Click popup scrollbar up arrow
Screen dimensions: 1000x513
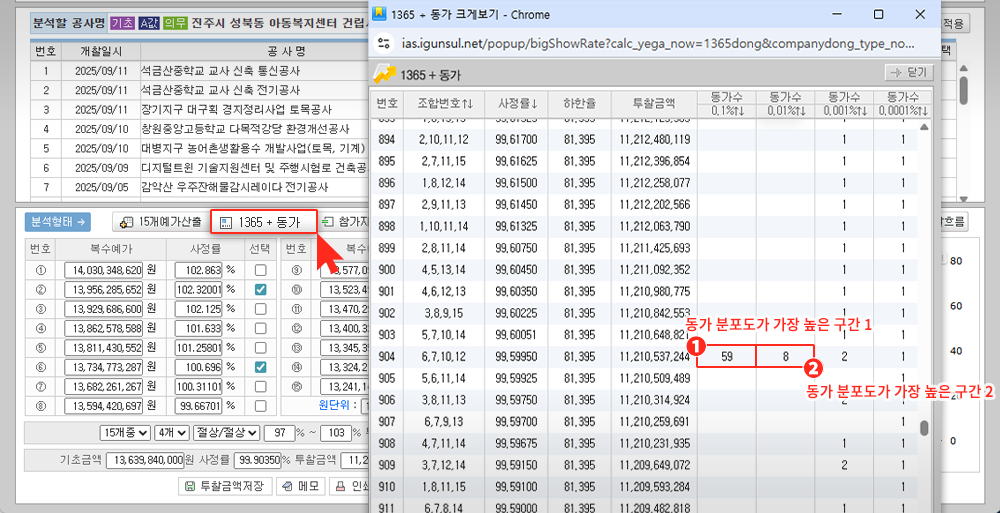tap(924, 128)
